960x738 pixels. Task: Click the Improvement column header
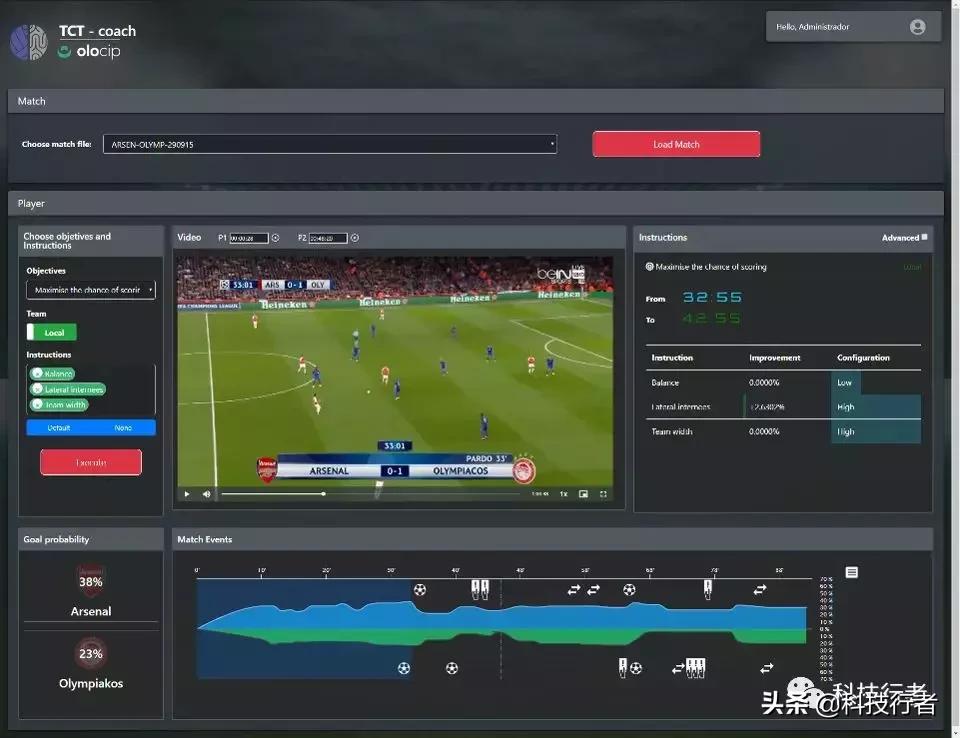pyautogui.click(x=774, y=358)
